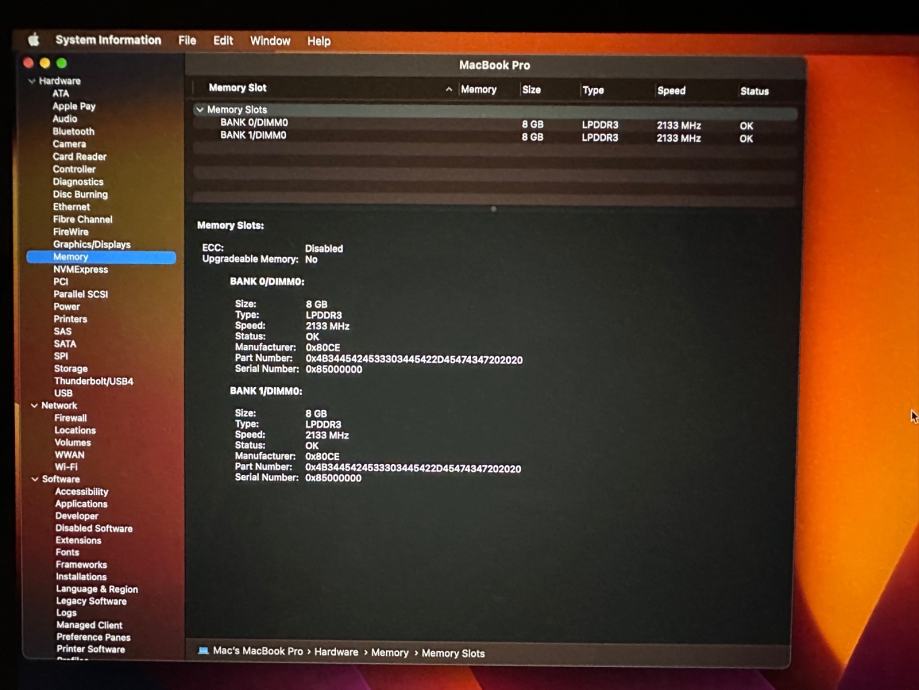Image resolution: width=919 pixels, height=690 pixels.
Task: Select the highlighted Memory sidebar item
Action: [101, 257]
